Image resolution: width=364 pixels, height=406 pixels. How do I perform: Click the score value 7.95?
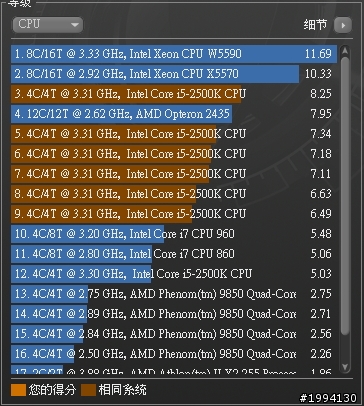(321, 114)
